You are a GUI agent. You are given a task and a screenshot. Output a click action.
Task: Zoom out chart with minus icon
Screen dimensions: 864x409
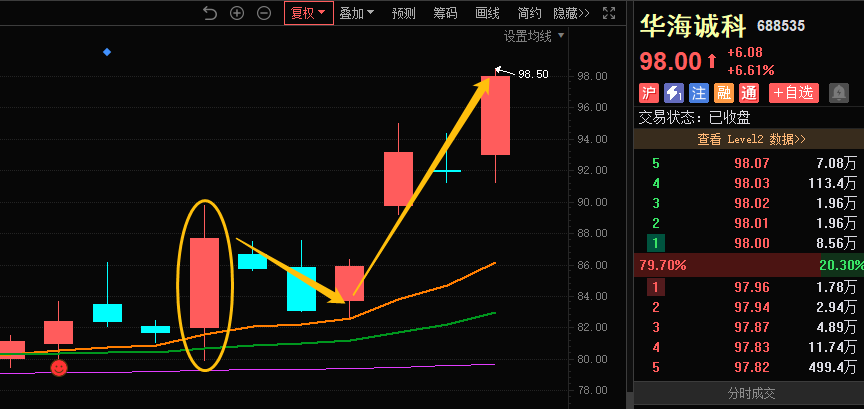pos(264,13)
